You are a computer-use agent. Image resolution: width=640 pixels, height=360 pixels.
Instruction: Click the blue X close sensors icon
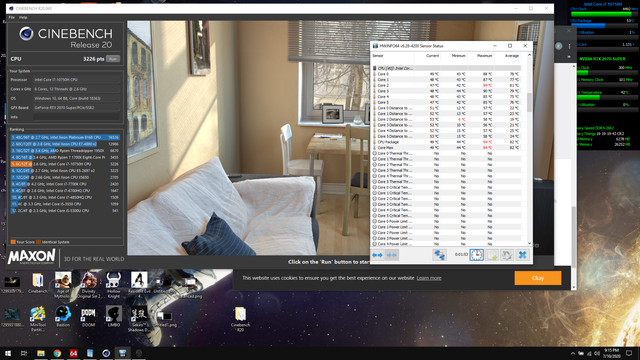[x=522, y=255]
